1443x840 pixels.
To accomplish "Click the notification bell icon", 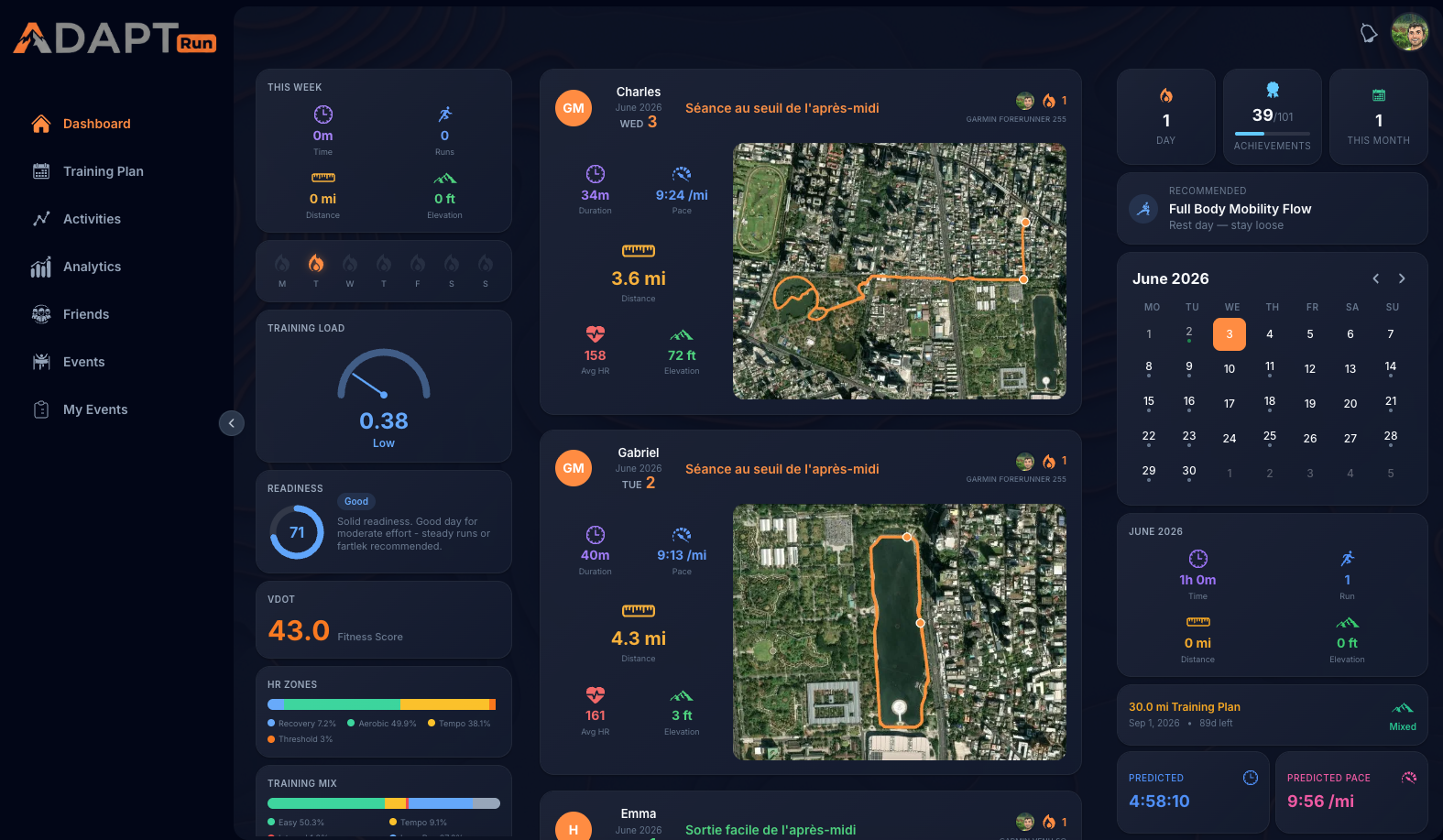I will click(1369, 34).
